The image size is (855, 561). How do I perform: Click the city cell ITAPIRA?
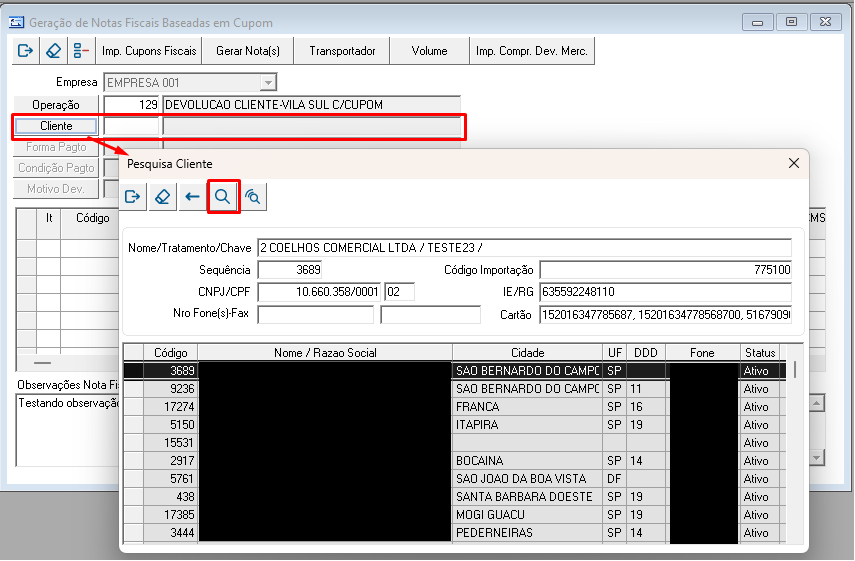pyautogui.click(x=527, y=425)
